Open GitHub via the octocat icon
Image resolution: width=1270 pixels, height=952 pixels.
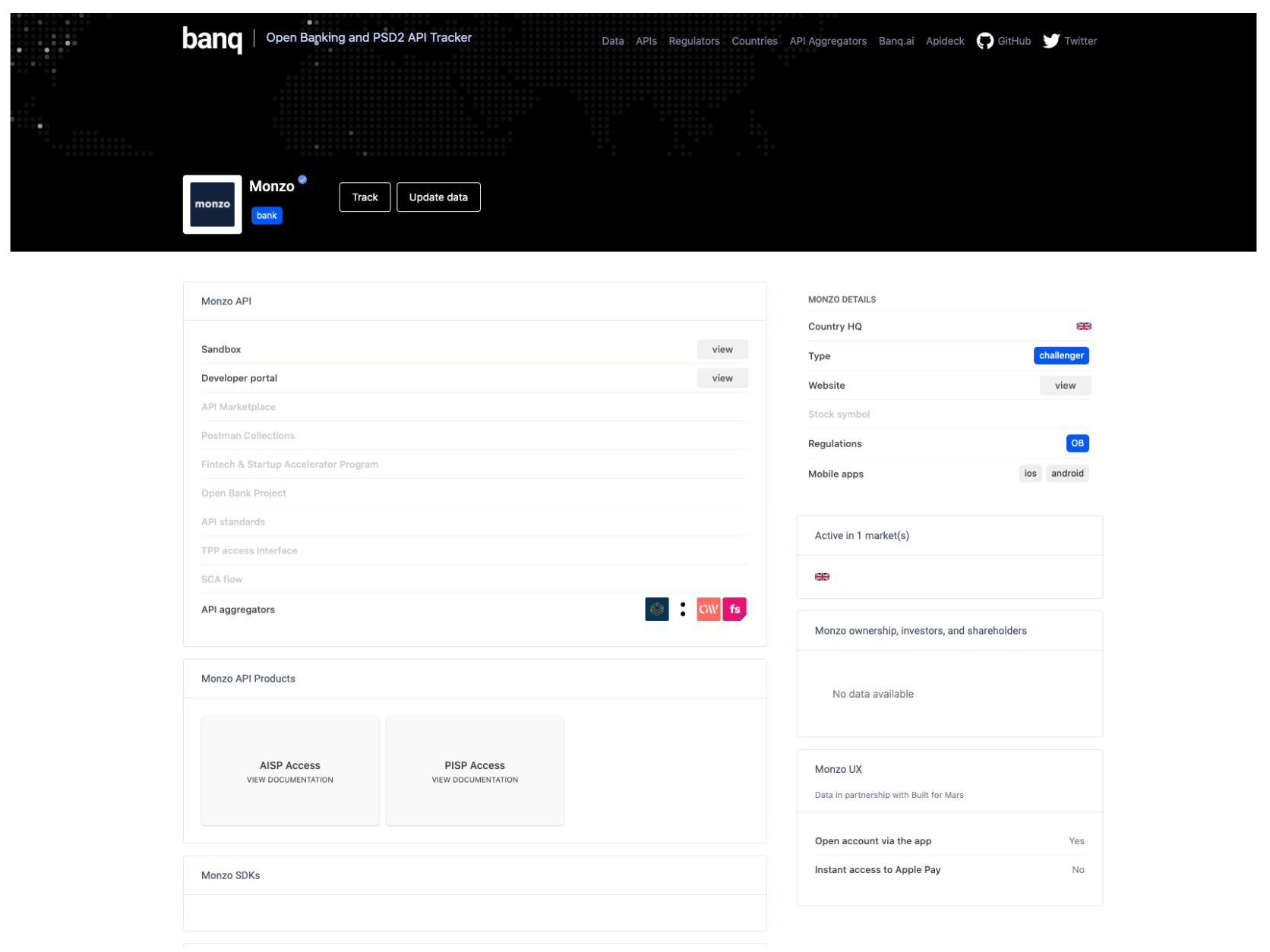(x=984, y=41)
